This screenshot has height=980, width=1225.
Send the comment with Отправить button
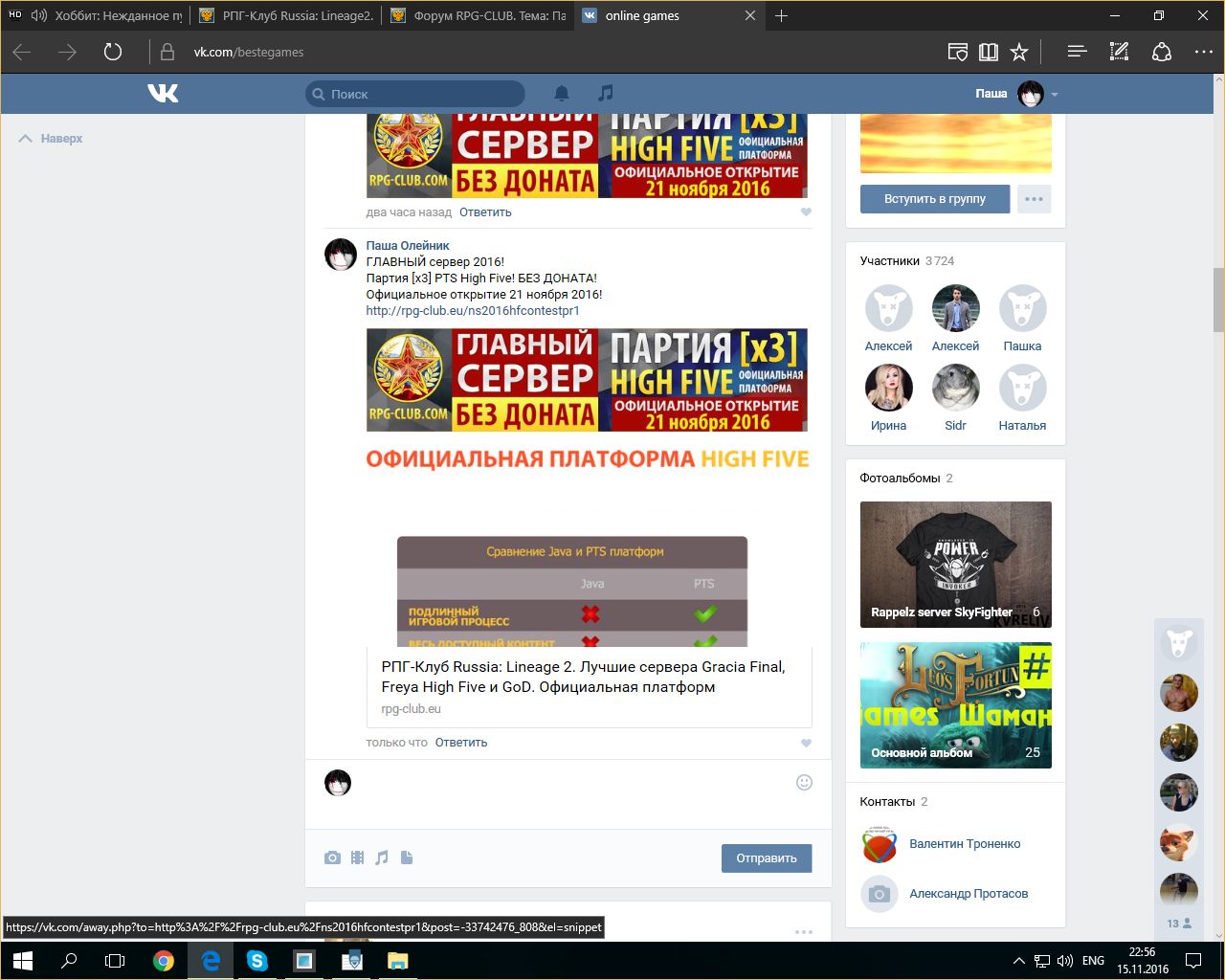click(767, 858)
